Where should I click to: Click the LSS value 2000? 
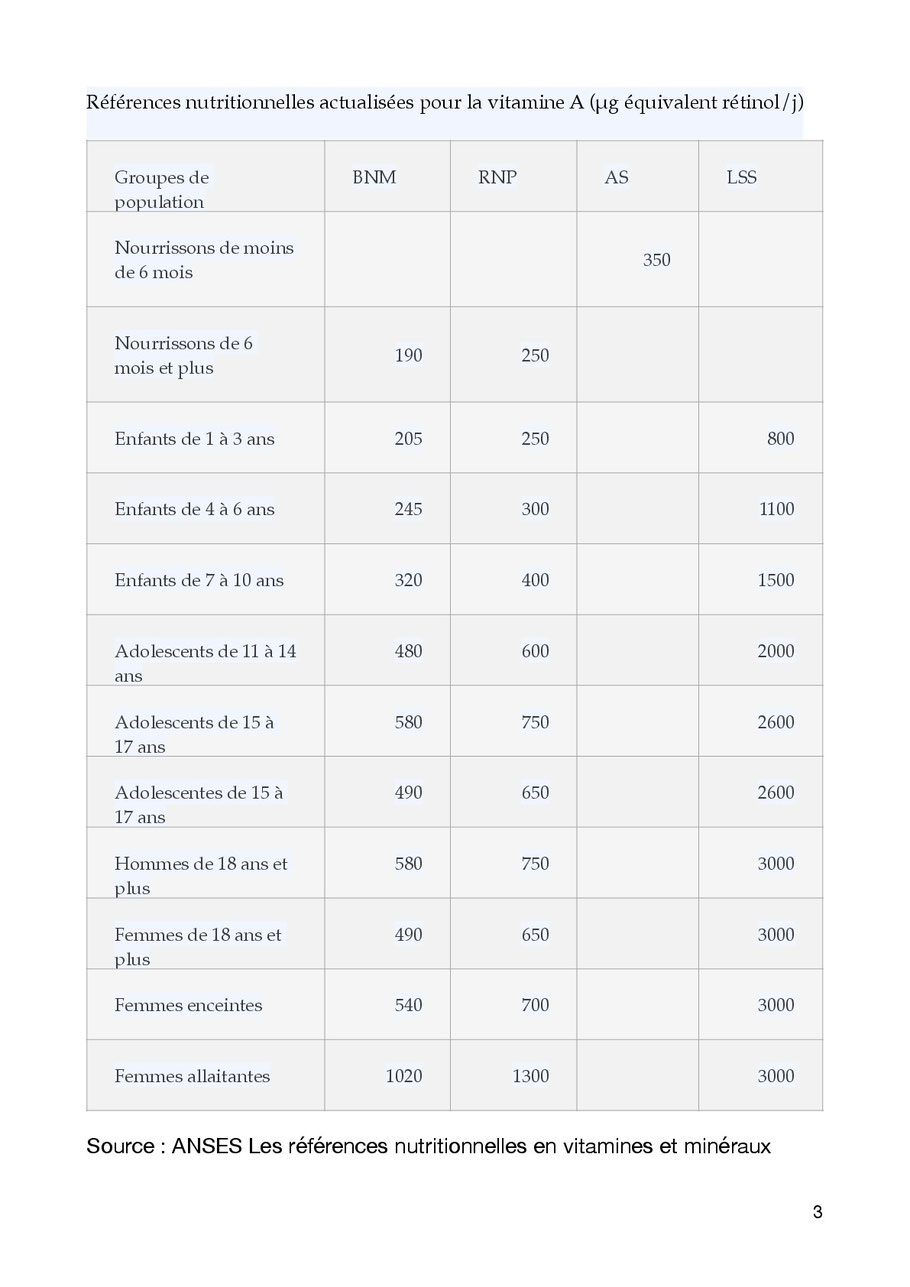coord(776,651)
